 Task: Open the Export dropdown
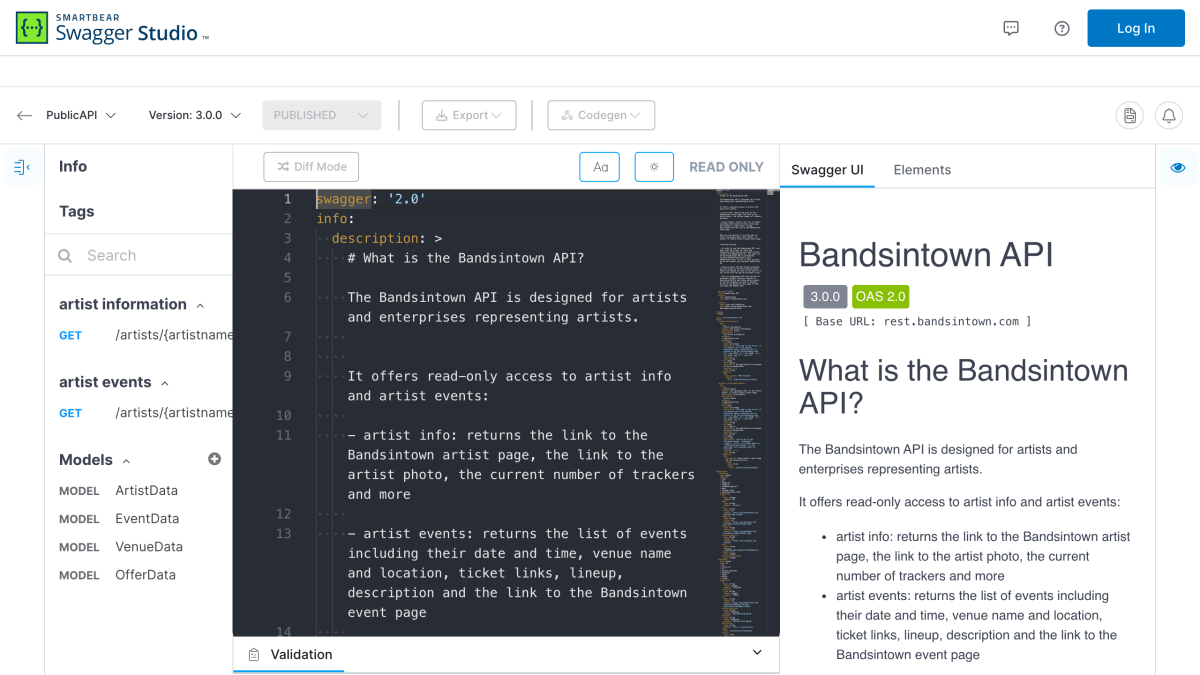469,115
